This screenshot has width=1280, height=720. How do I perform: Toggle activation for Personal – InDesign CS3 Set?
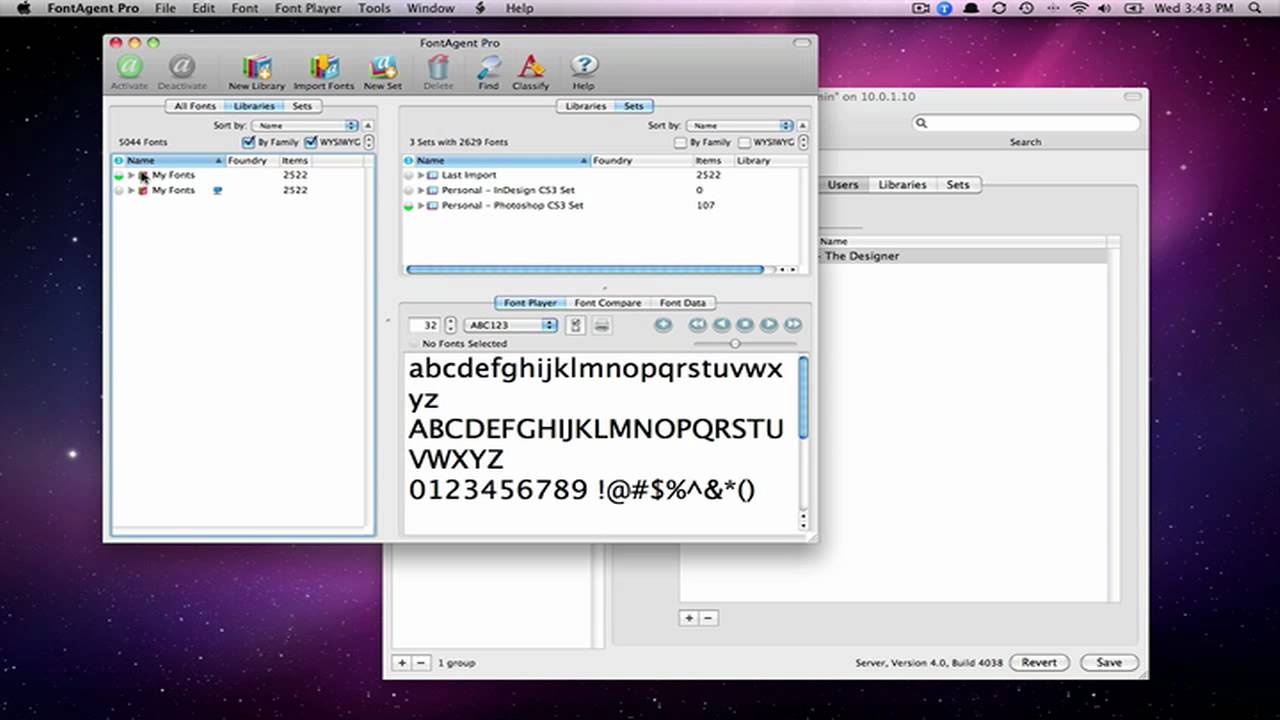[408, 191]
